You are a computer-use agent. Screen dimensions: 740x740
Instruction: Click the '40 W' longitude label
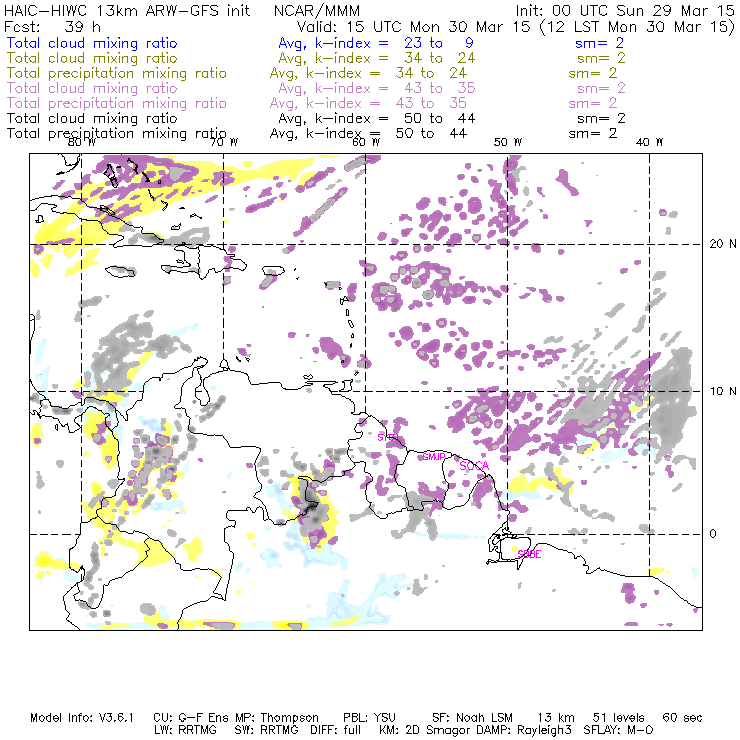pyautogui.click(x=649, y=142)
